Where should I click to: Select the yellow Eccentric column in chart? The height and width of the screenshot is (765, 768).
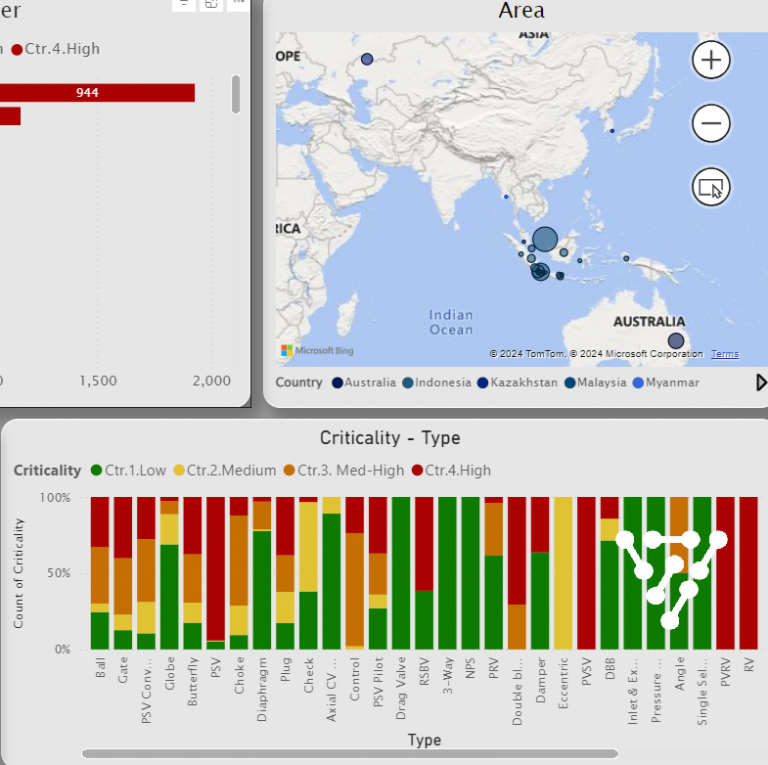563,573
